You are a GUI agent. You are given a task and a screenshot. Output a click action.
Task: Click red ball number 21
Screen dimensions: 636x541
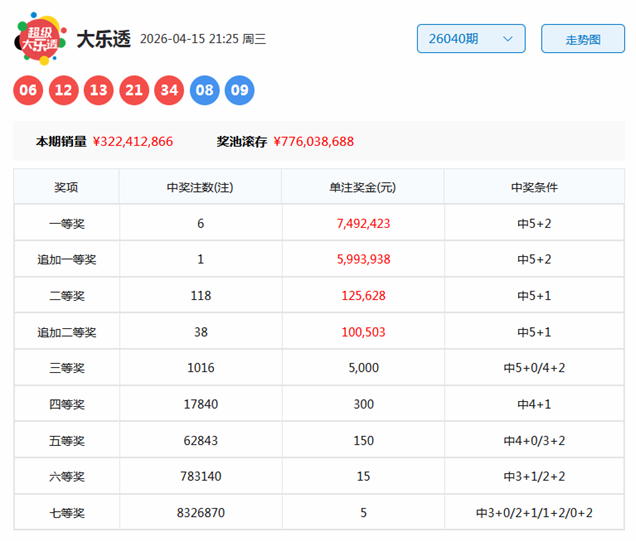(134, 91)
